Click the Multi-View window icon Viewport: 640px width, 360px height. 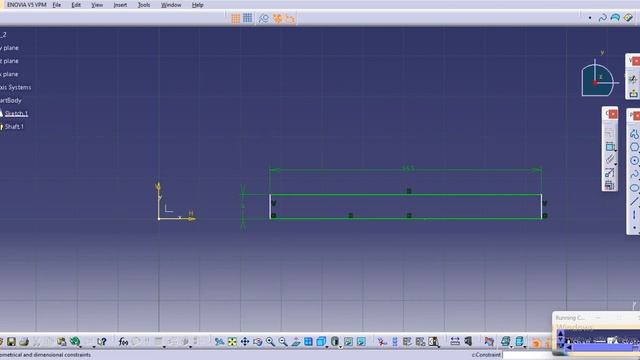(308, 342)
